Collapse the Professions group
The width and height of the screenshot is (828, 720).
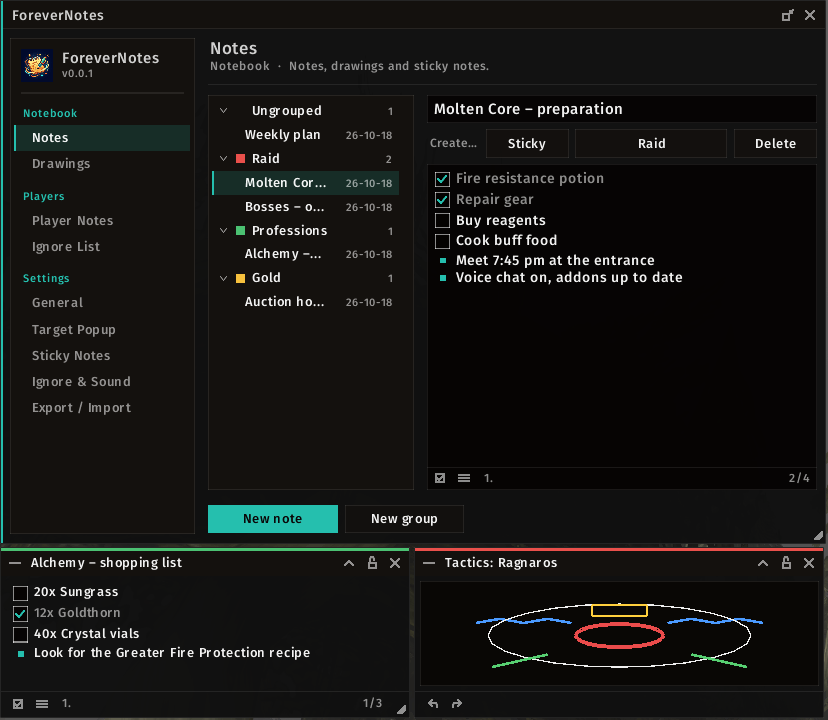coord(223,230)
